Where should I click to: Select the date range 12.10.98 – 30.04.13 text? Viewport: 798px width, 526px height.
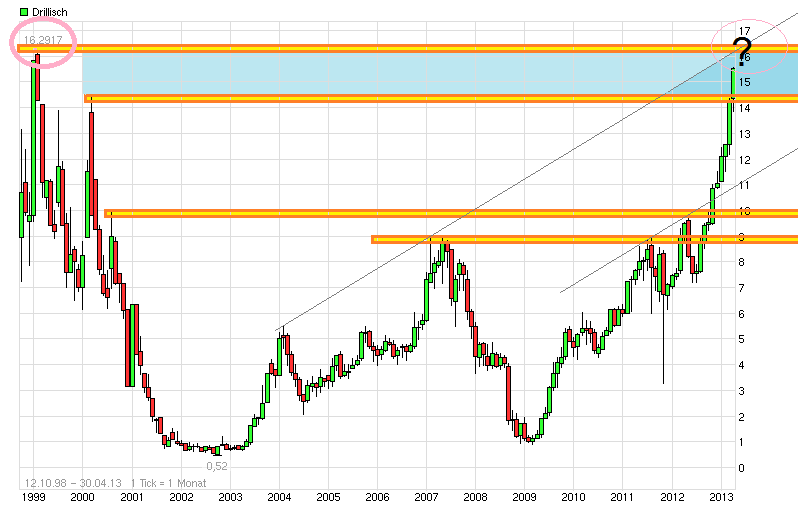point(73,483)
